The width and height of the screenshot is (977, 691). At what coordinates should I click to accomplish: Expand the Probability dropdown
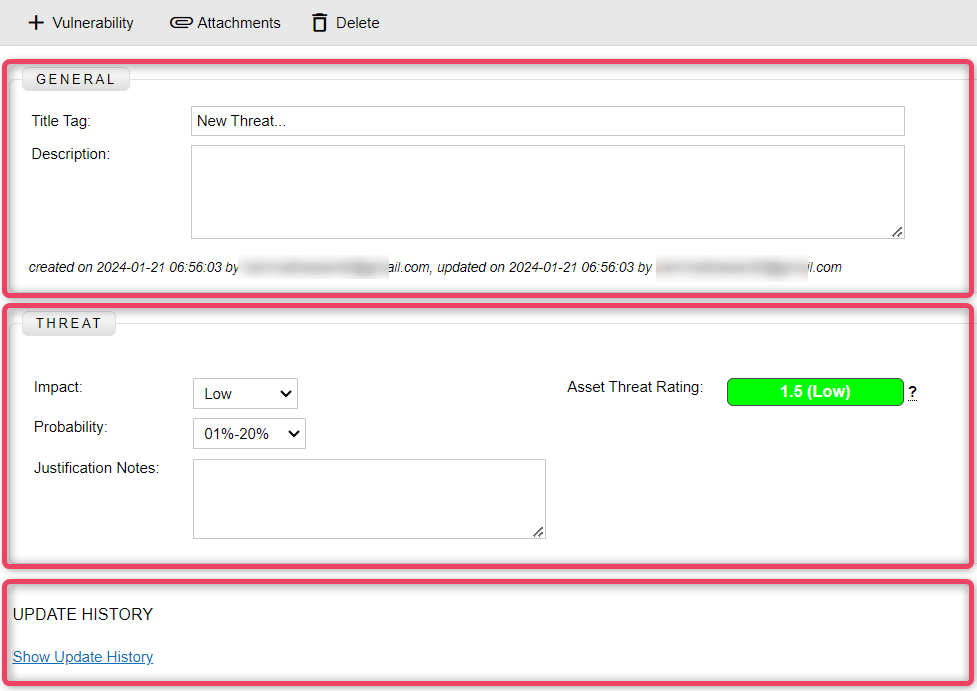pos(249,434)
